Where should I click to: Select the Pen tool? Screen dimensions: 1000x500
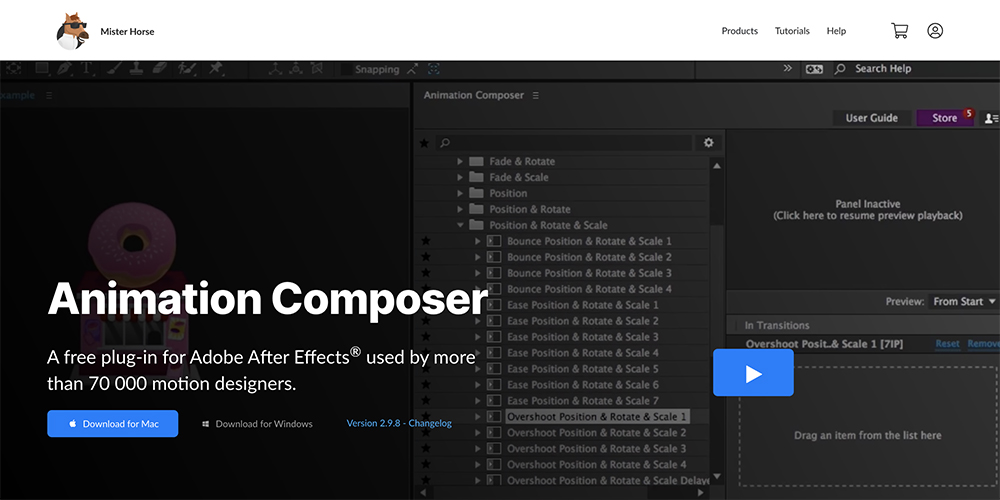click(x=64, y=68)
